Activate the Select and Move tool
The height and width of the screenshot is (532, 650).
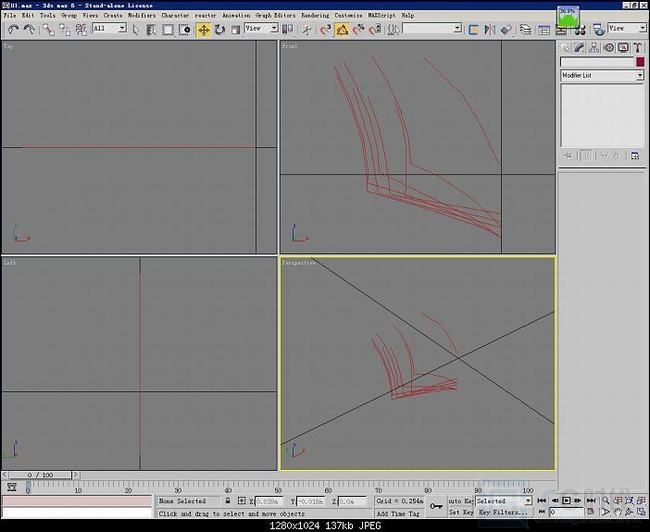203,29
